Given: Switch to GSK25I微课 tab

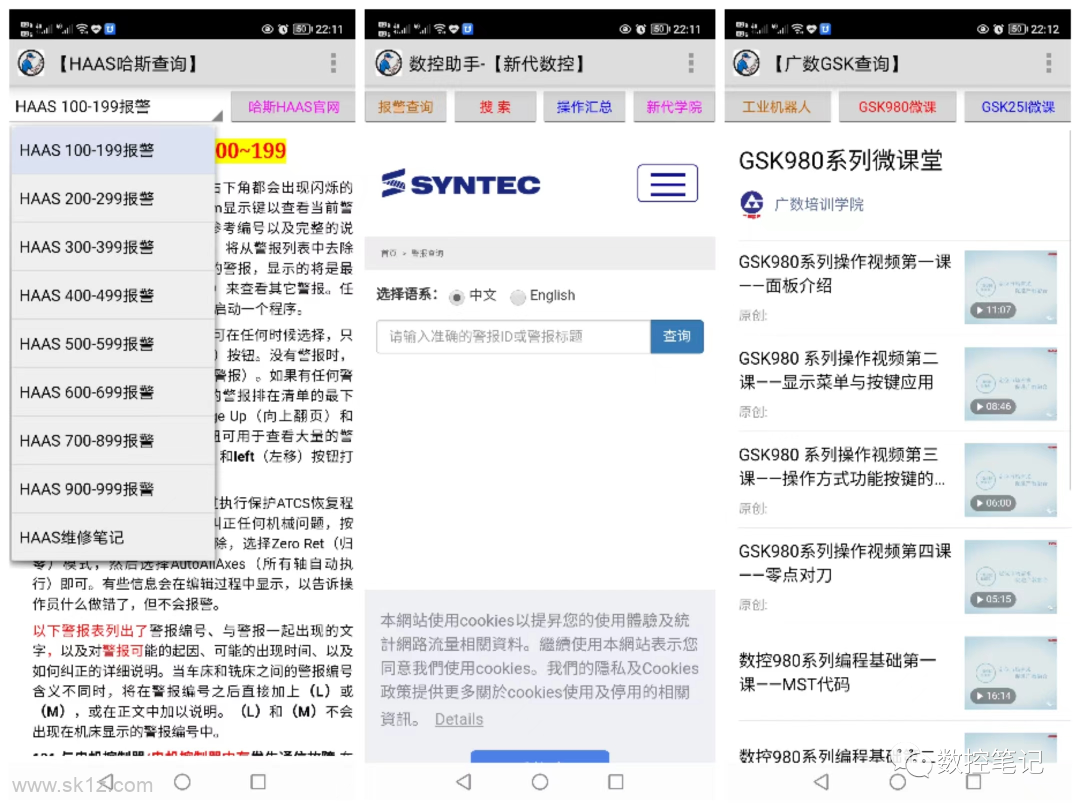Looking at the screenshot, I should coord(1017,107).
